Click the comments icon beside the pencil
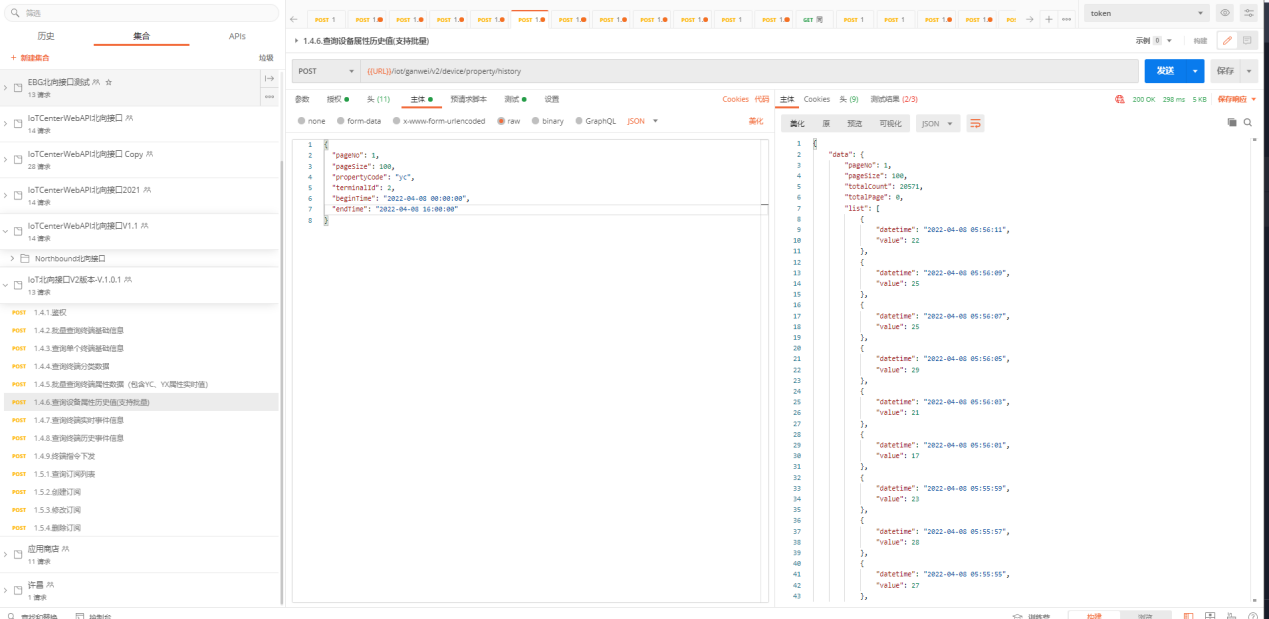This screenshot has width=1269, height=619. coord(1247,40)
